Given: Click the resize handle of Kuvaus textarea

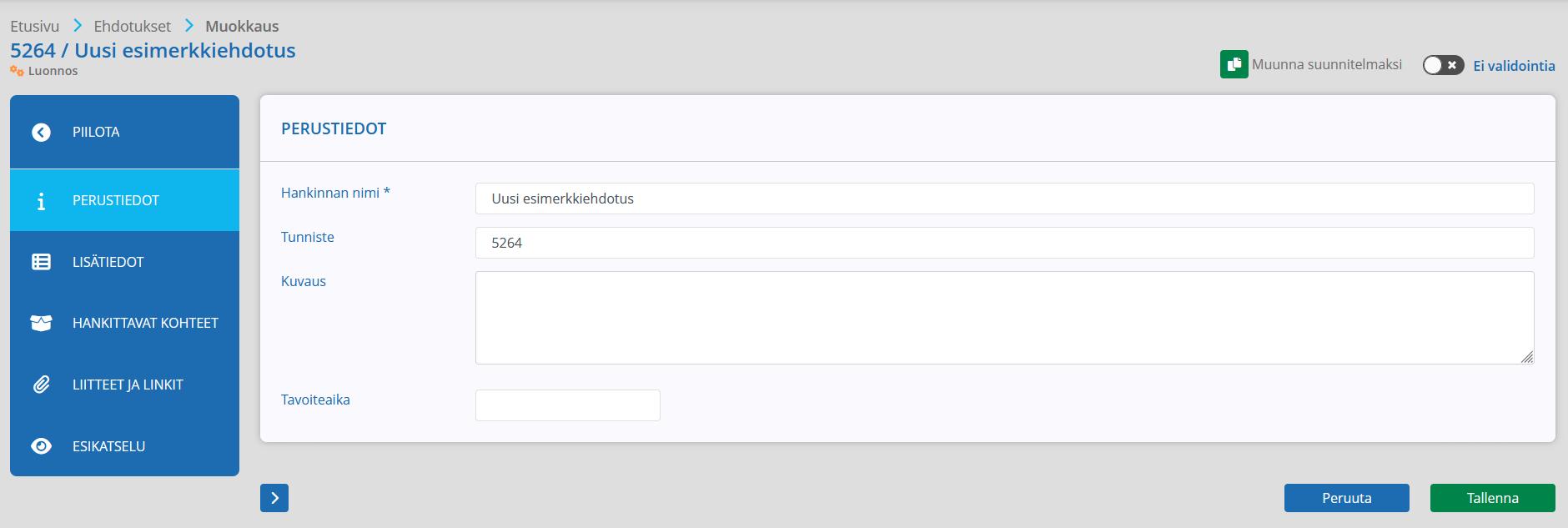Looking at the screenshot, I should pos(1527,357).
